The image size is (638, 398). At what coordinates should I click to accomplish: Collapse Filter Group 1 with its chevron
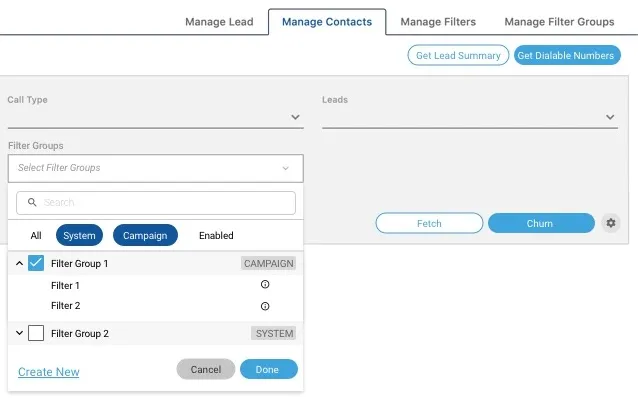19,263
